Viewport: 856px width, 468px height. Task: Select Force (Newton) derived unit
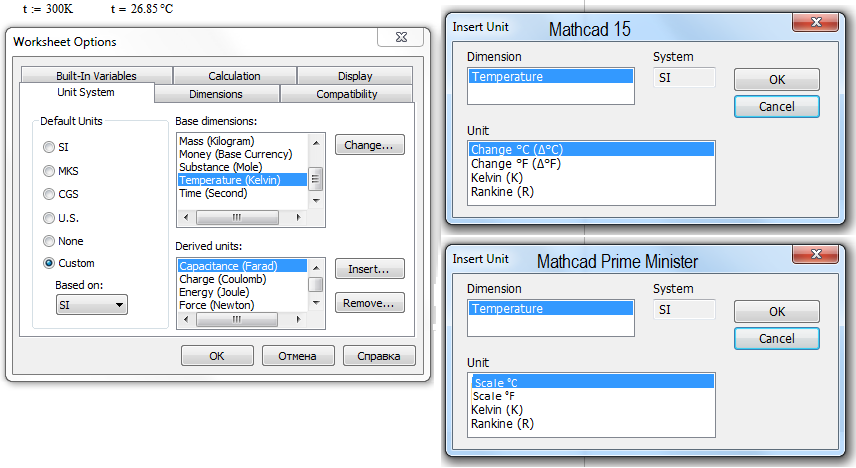242,305
